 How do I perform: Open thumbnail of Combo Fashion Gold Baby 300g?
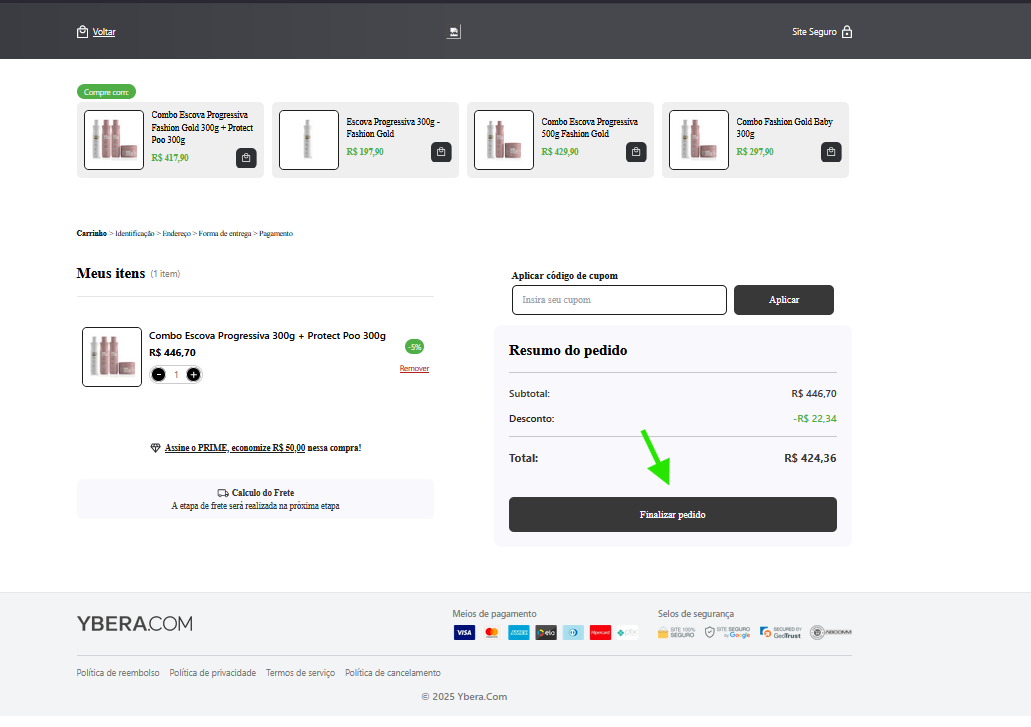pyautogui.click(x=699, y=140)
